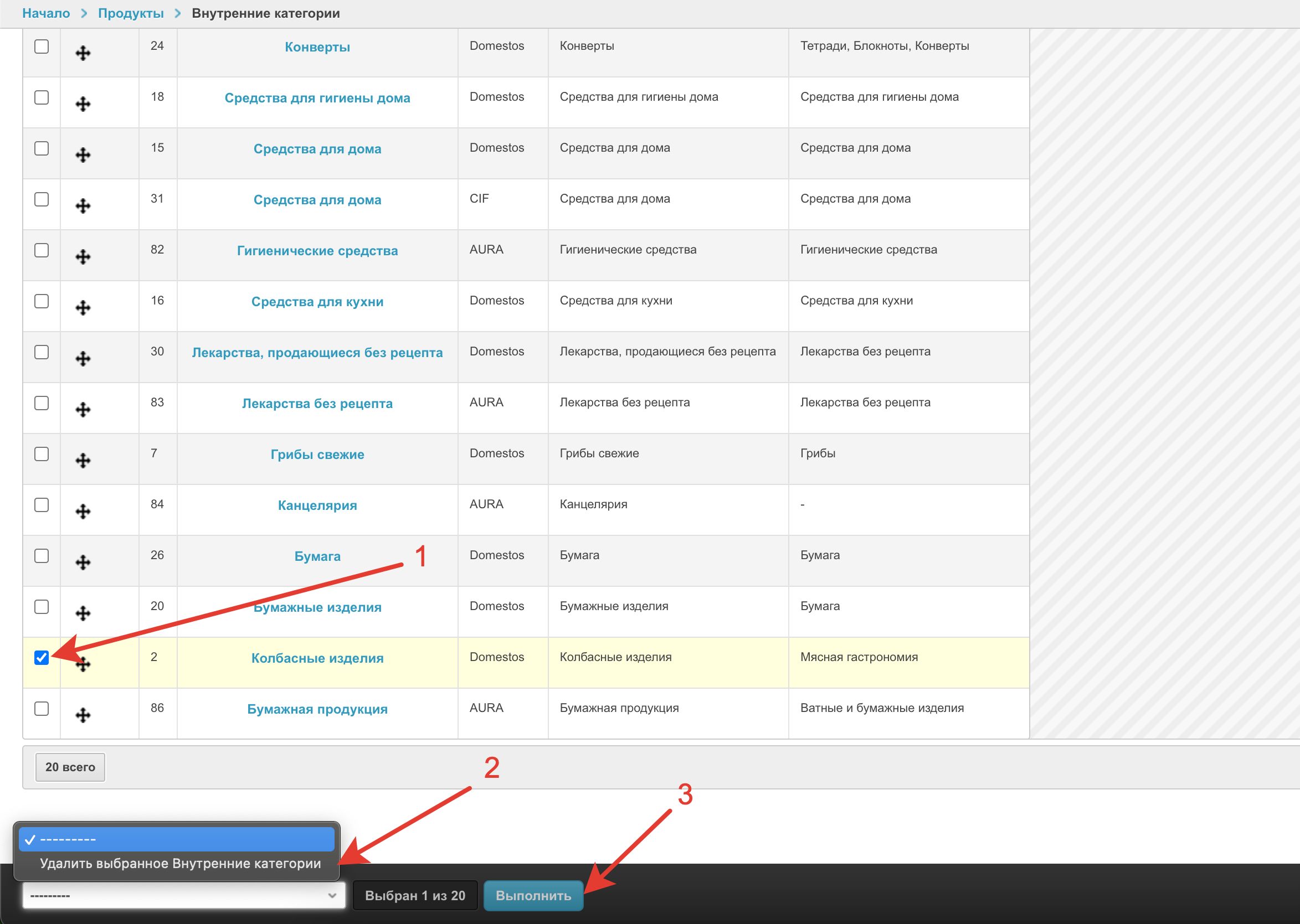Click the drag icon in Бумага row
The width and height of the screenshot is (1300, 924).
click(83, 562)
